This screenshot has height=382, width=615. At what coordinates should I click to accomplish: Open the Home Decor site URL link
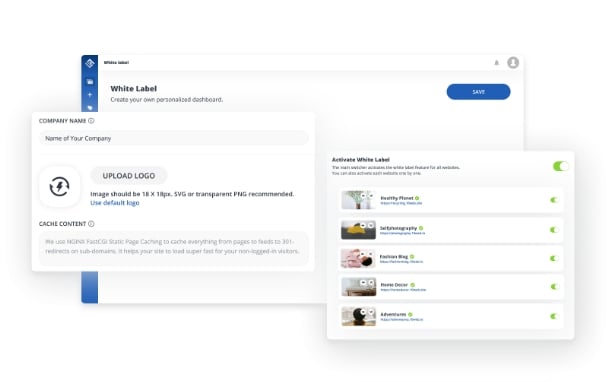[403, 290]
